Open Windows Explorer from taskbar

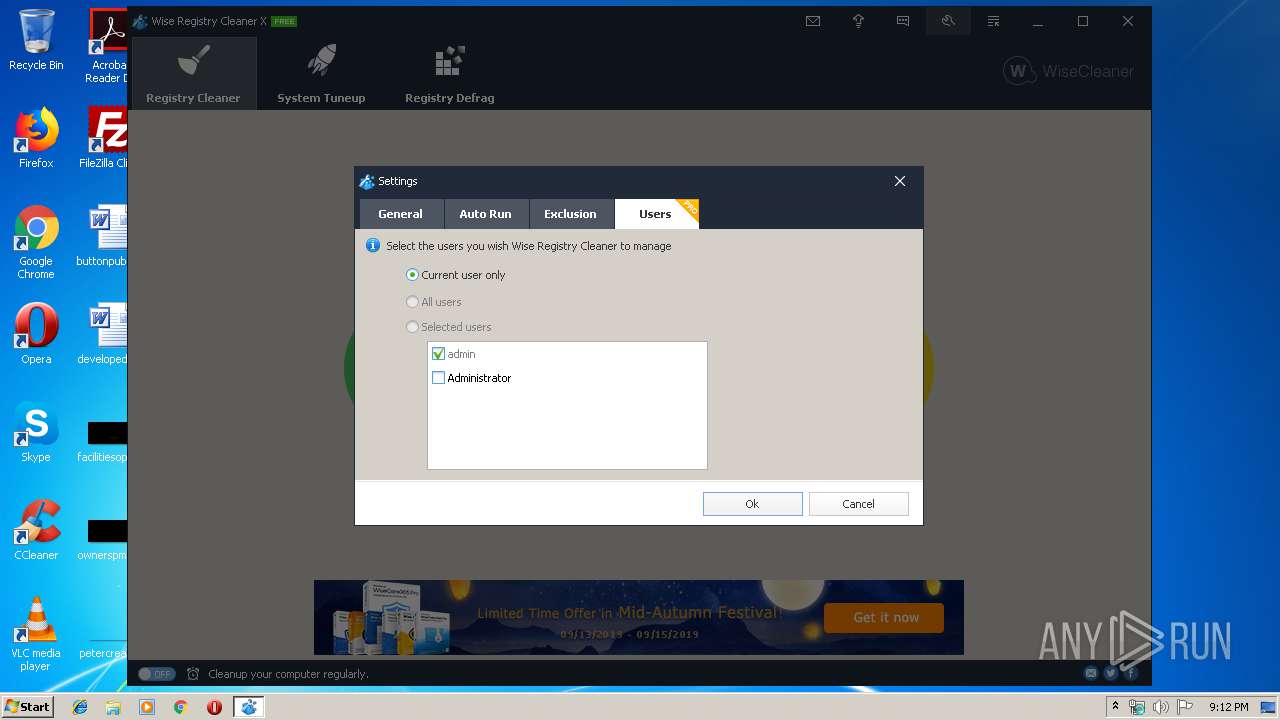pyautogui.click(x=113, y=707)
